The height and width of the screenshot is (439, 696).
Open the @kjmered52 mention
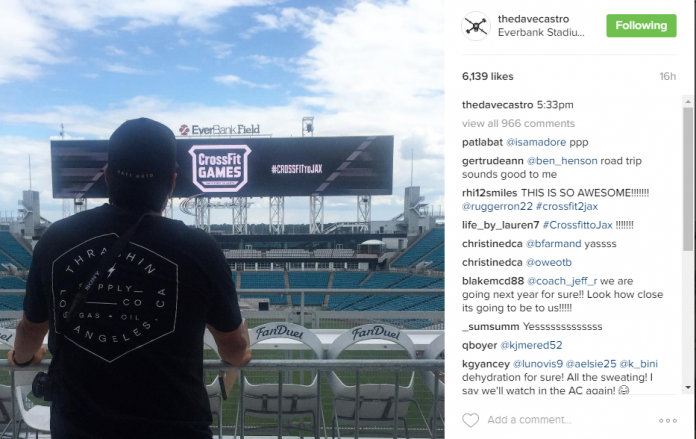coord(531,345)
